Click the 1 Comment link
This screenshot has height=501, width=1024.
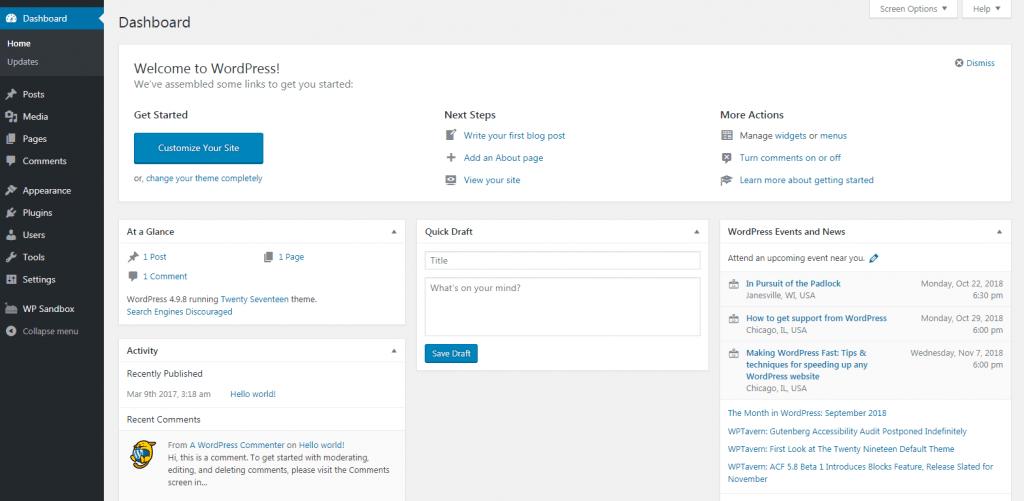coord(165,277)
